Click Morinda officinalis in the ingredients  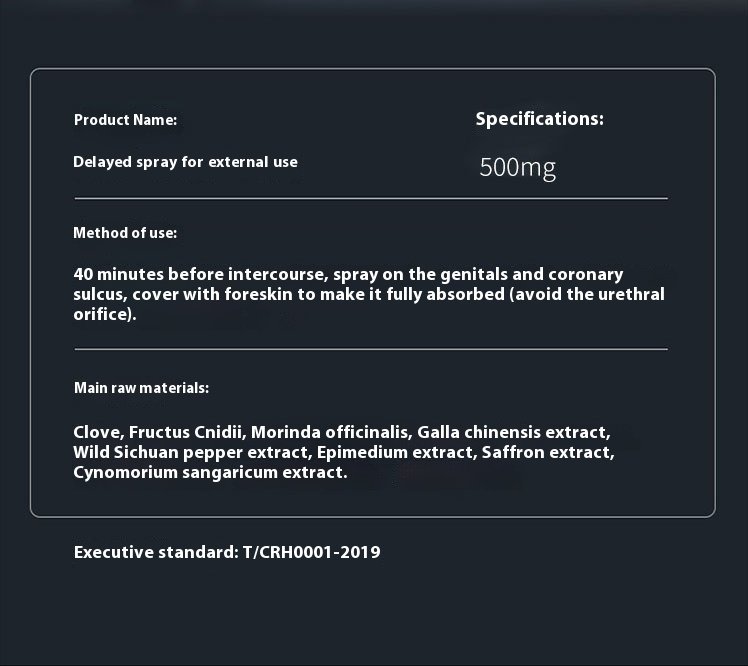coord(329,432)
